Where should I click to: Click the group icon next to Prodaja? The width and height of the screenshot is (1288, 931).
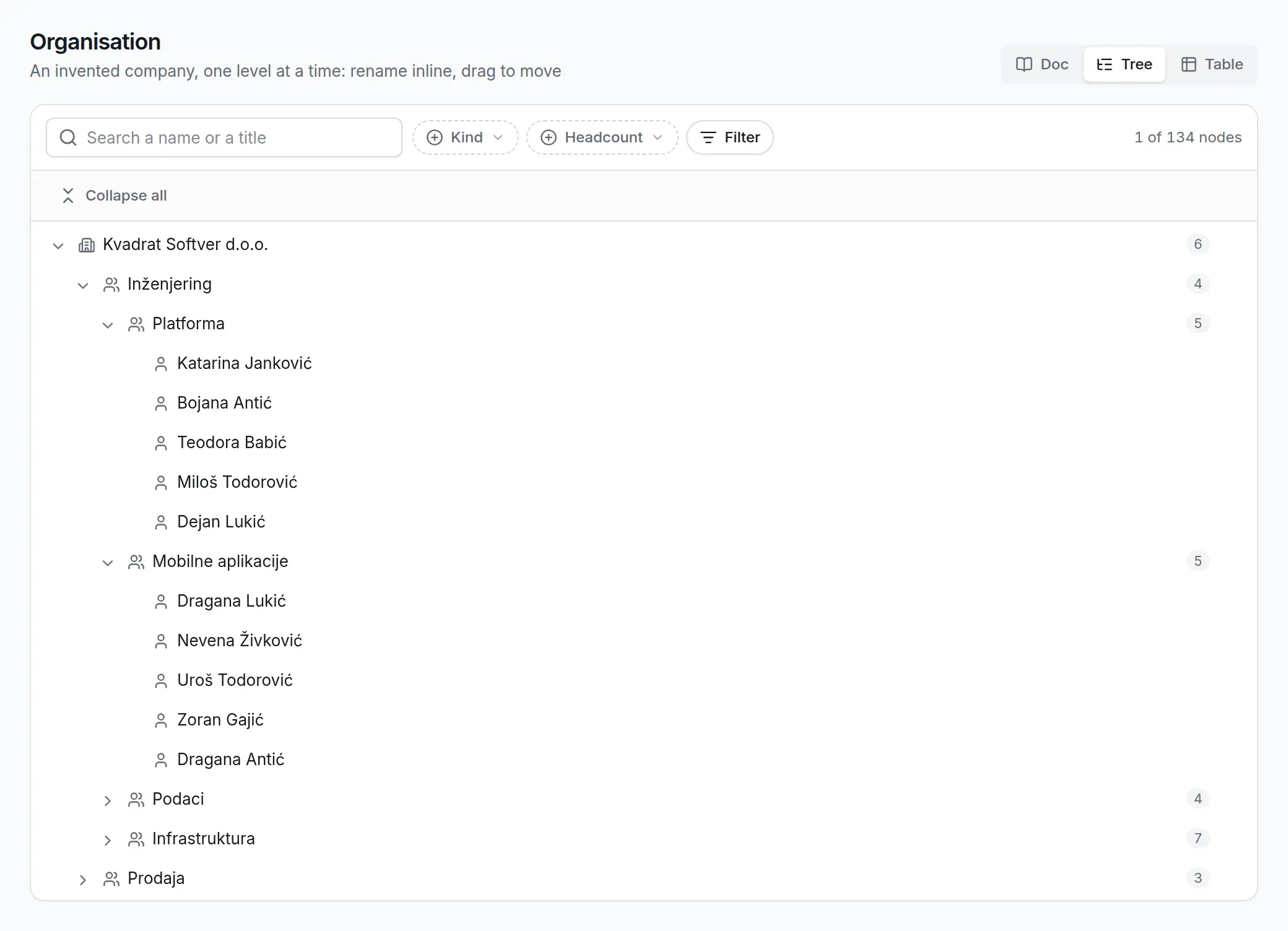pos(111,879)
